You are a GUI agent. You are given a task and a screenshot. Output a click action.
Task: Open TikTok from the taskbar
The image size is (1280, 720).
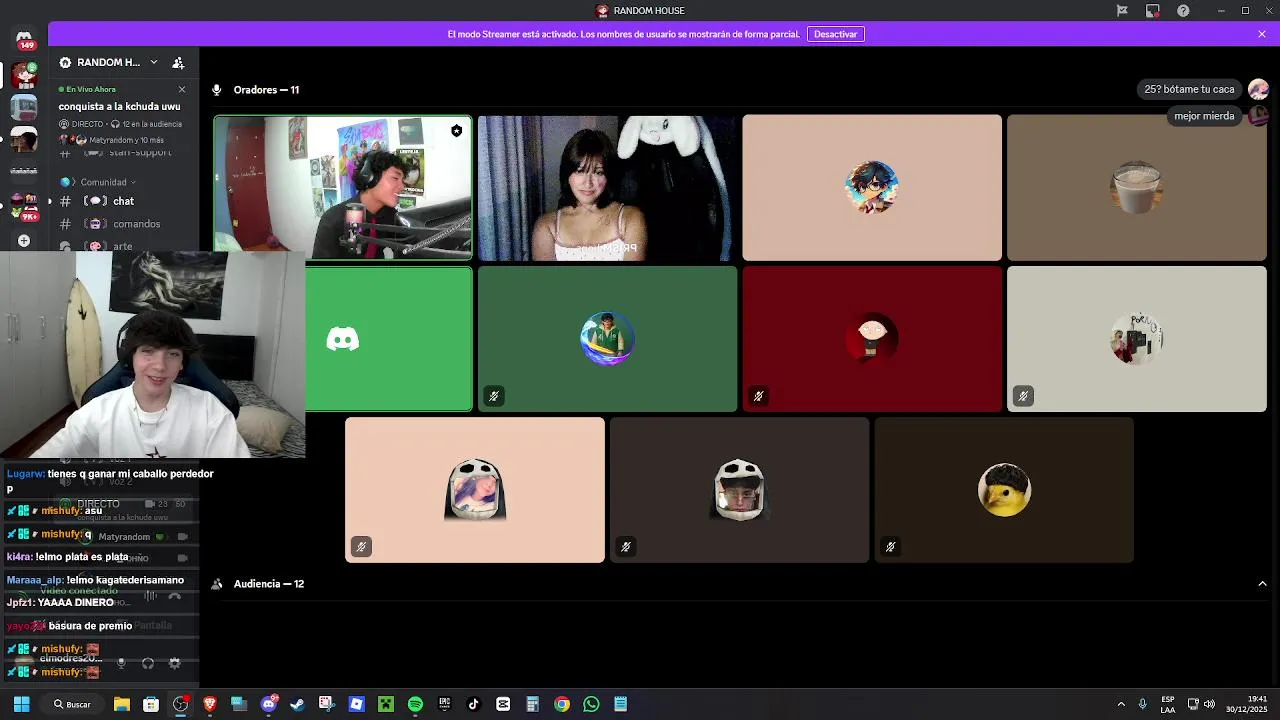coord(473,704)
